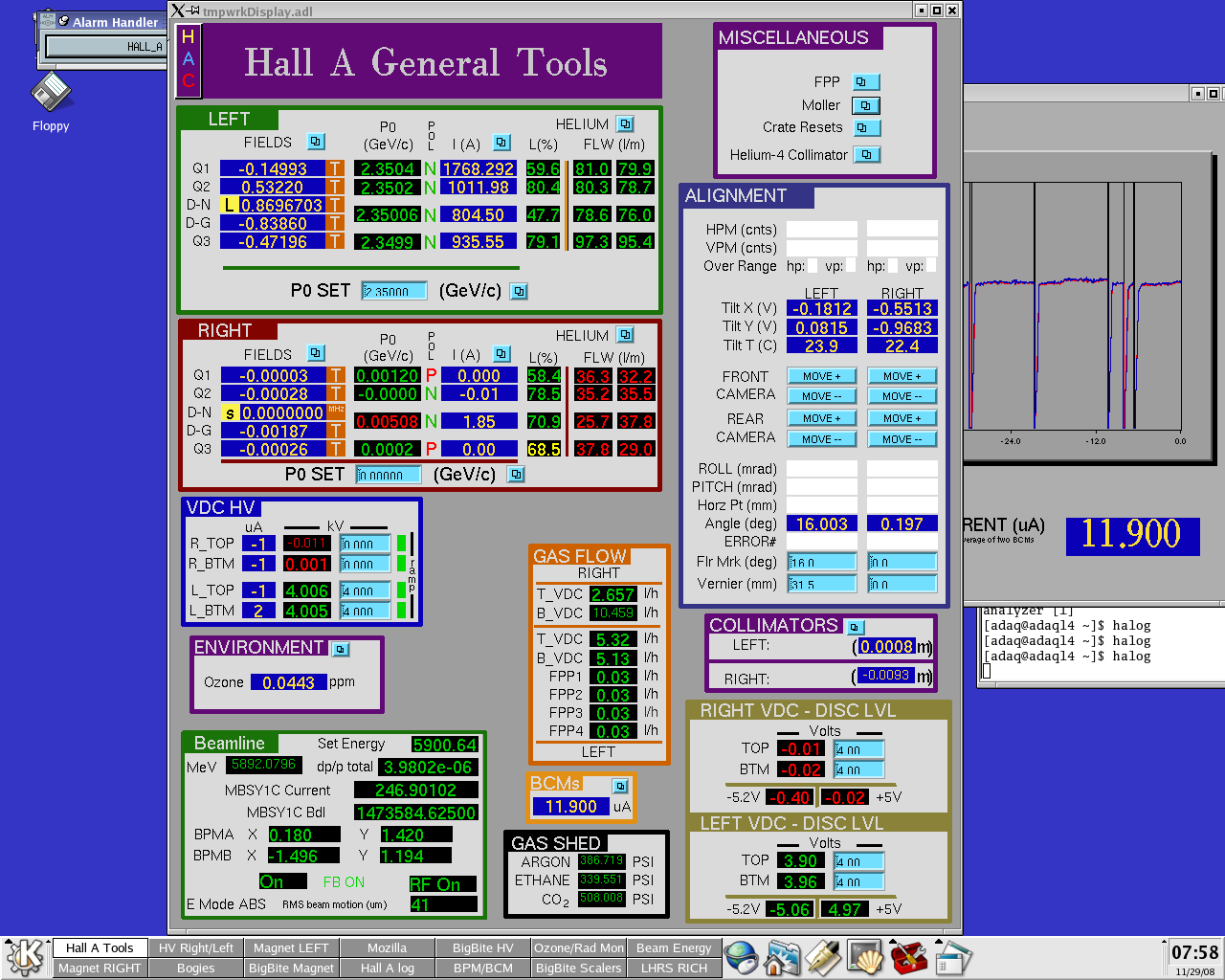
Task: Open the FPP display in Miscellaneous
Action: [x=865, y=82]
